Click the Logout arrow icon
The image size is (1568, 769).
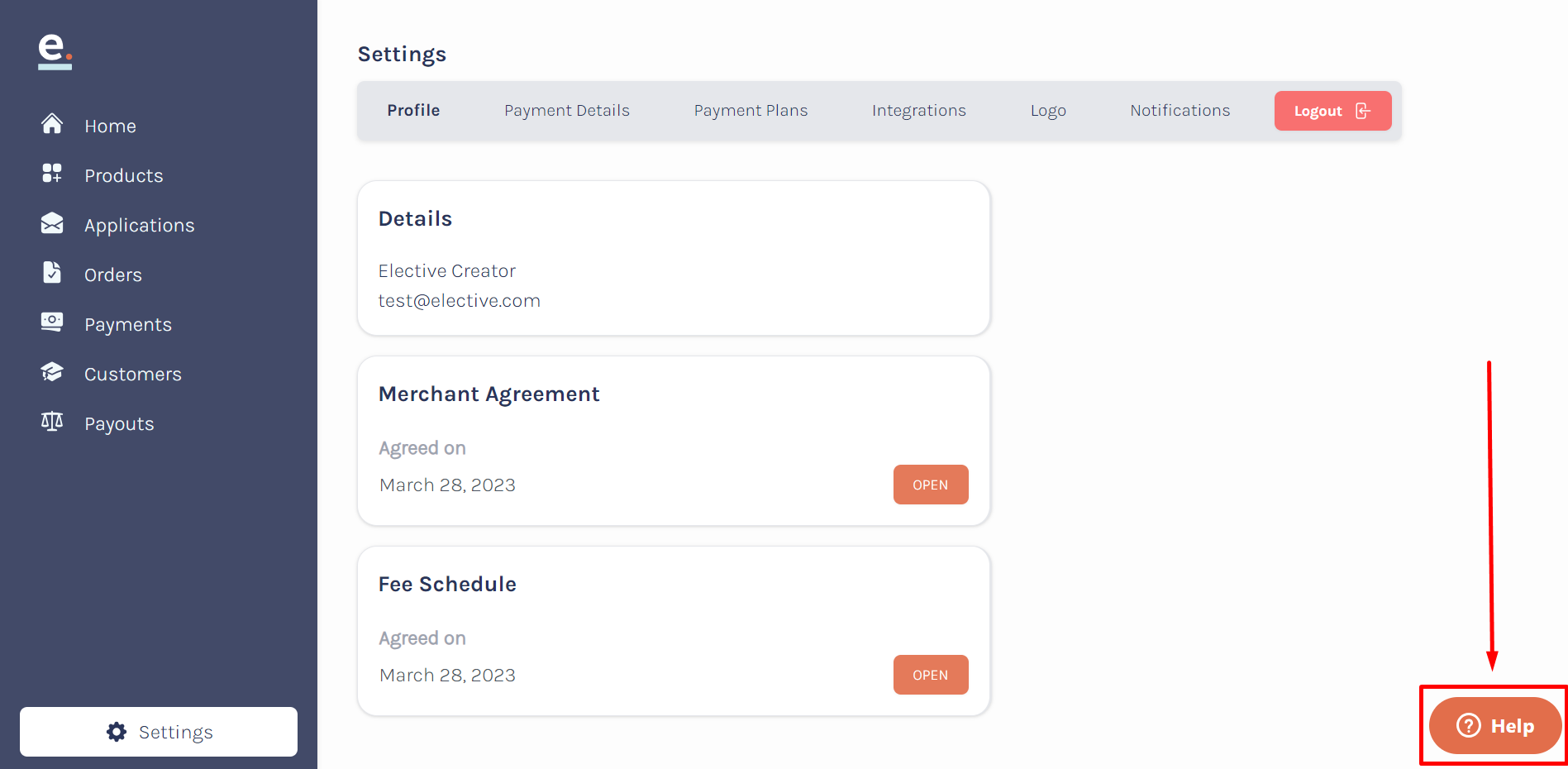pyautogui.click(x=1363, y=111)
